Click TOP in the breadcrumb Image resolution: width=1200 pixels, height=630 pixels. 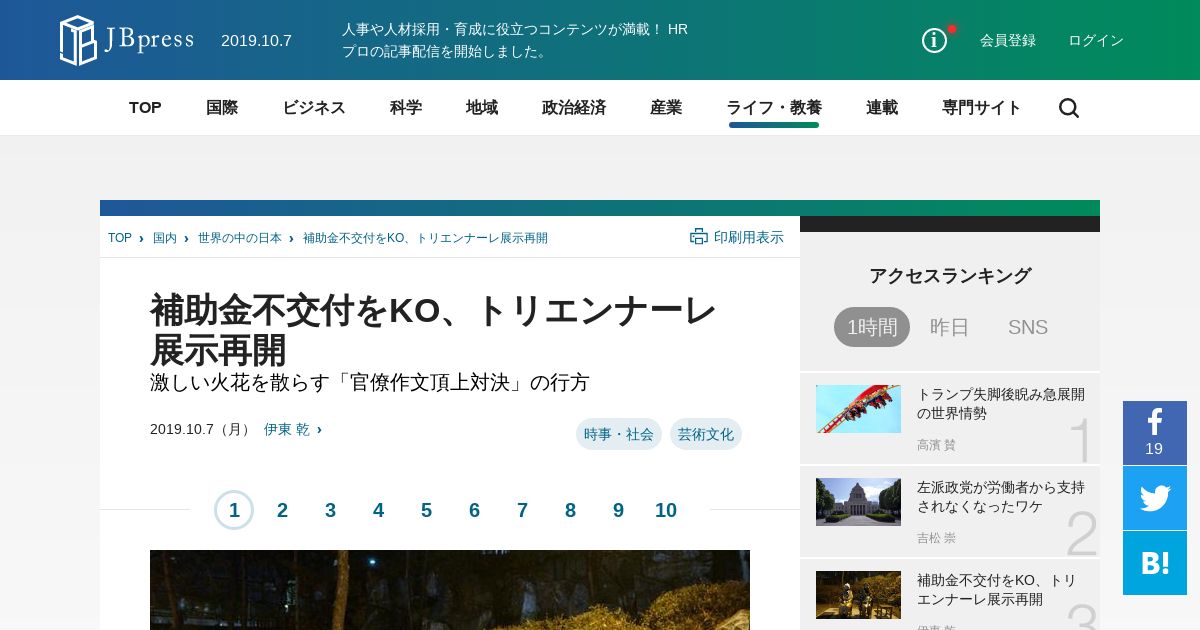pyautogui.click(x=120, y=238)
